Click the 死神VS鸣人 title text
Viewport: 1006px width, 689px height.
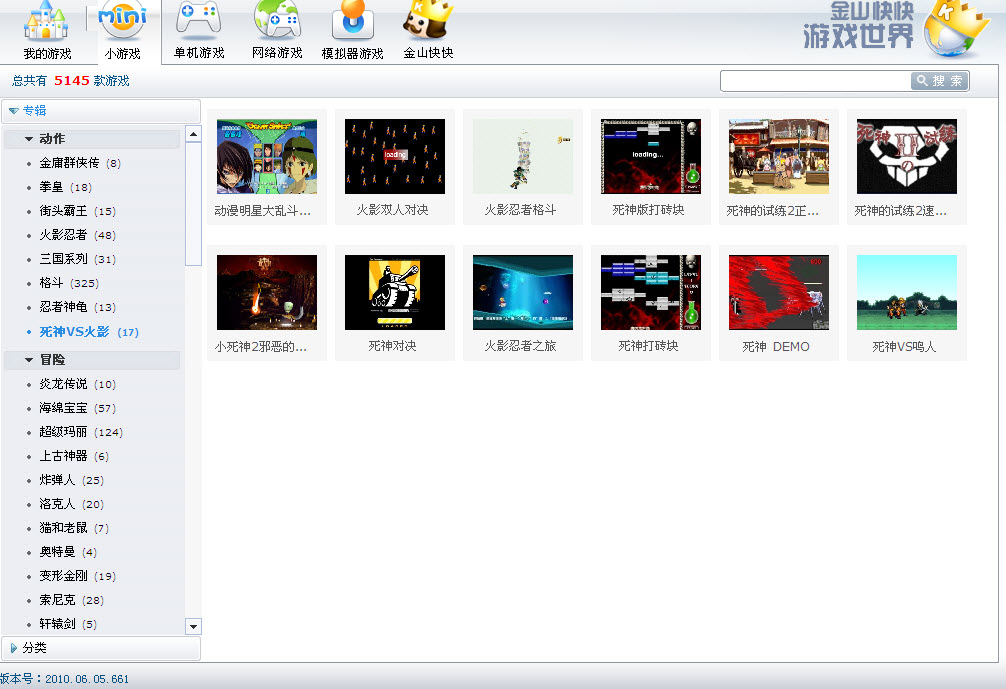(x=904, y=346)
